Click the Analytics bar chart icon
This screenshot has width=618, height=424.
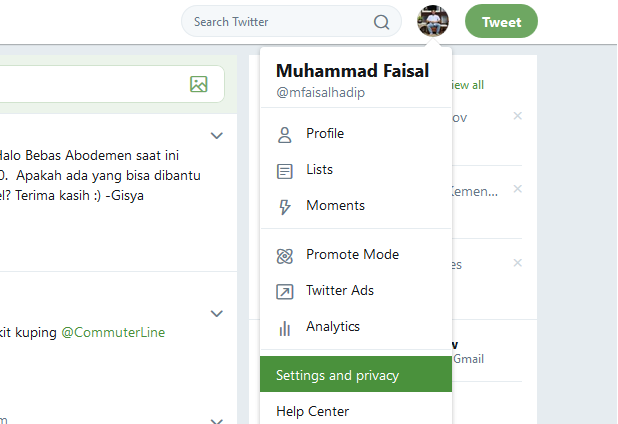click(285, 327)
